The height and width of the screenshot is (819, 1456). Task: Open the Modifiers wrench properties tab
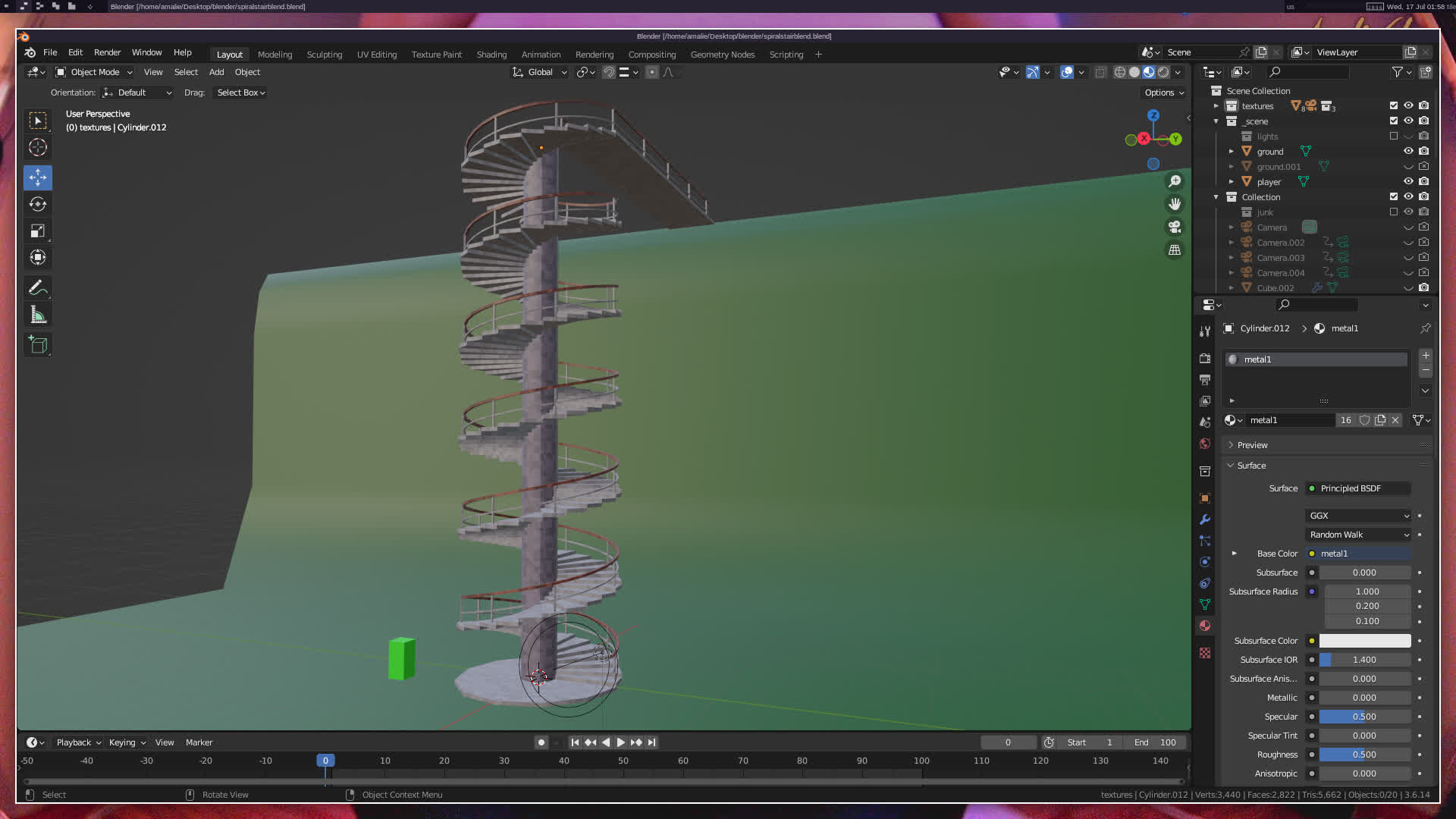pyautogui.click(x=1205, y=519)
